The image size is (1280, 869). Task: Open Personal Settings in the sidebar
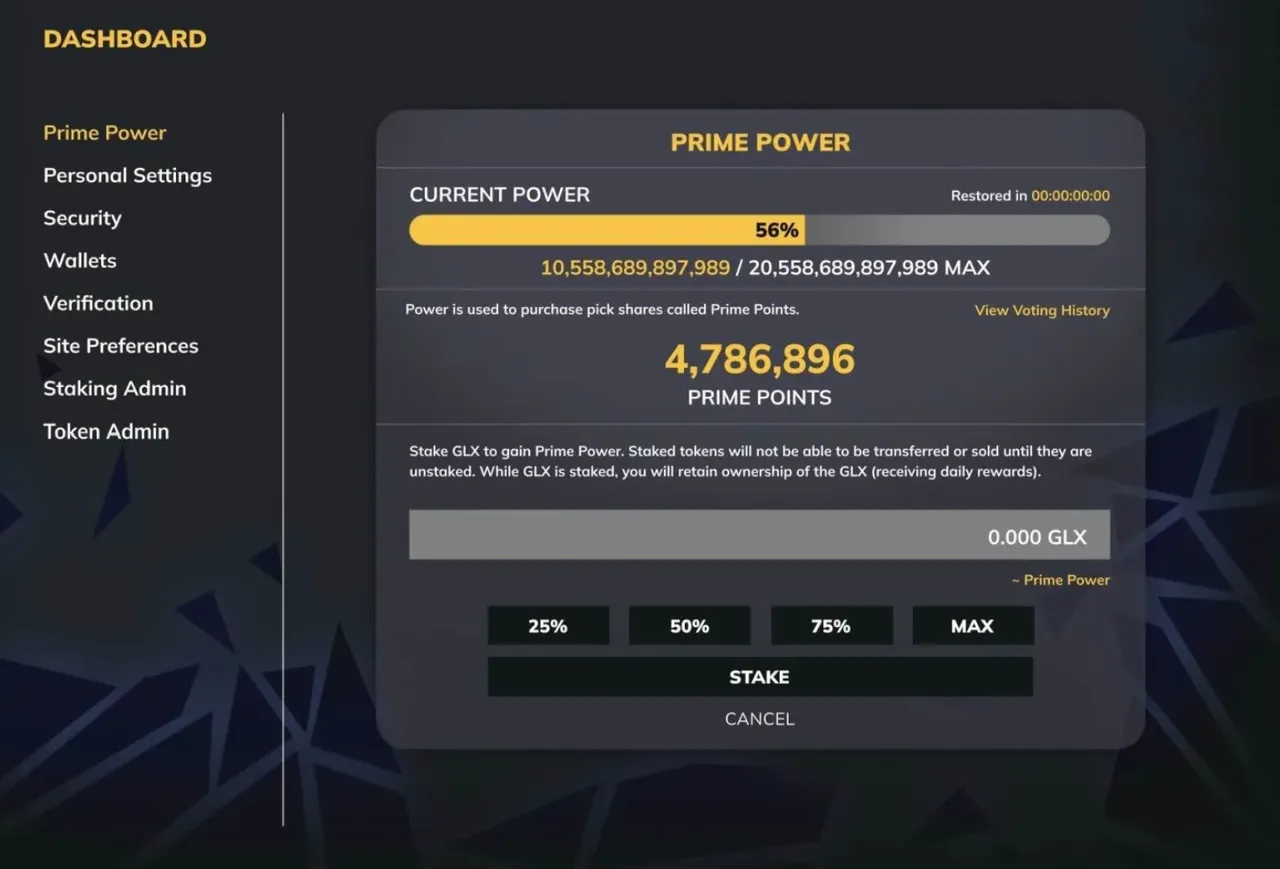128,175
